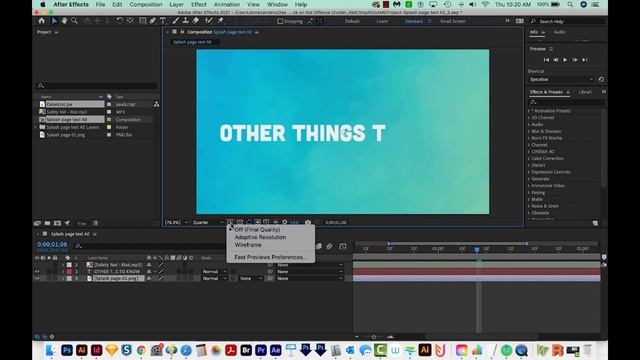Image resolution: width=640 pixels, height=360 pixels.
Task: Open the overflow chevron beside workspace names
Action: pos(507,21)
